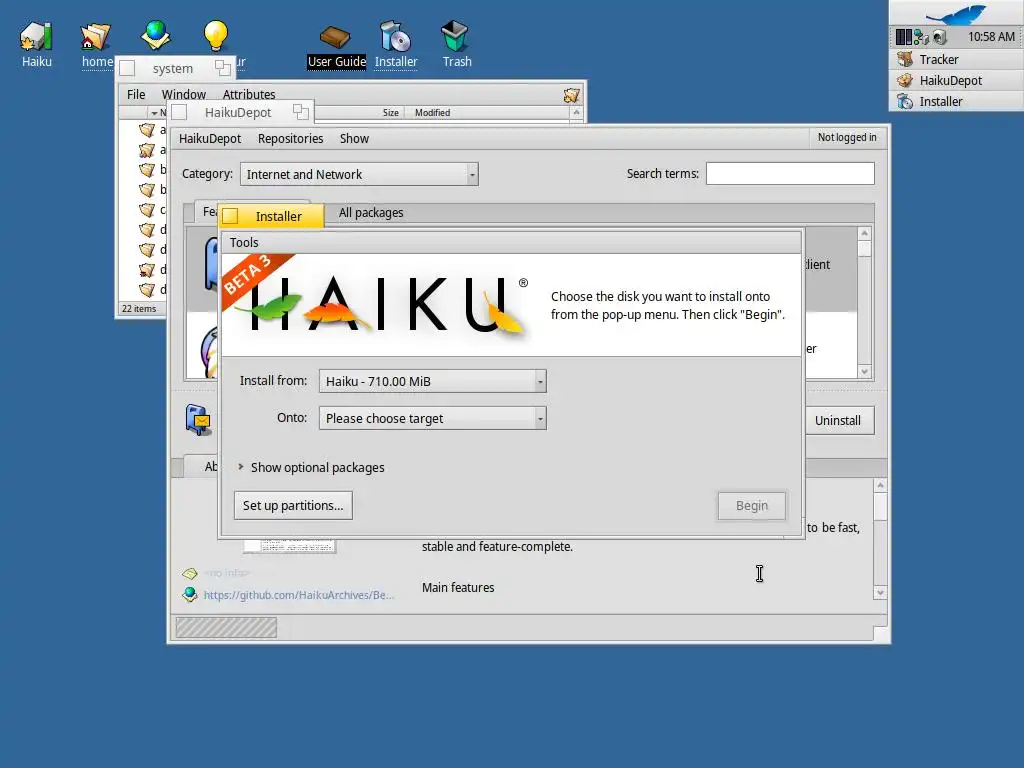Click the 10:58 AM clock

[x=991, y=37]
